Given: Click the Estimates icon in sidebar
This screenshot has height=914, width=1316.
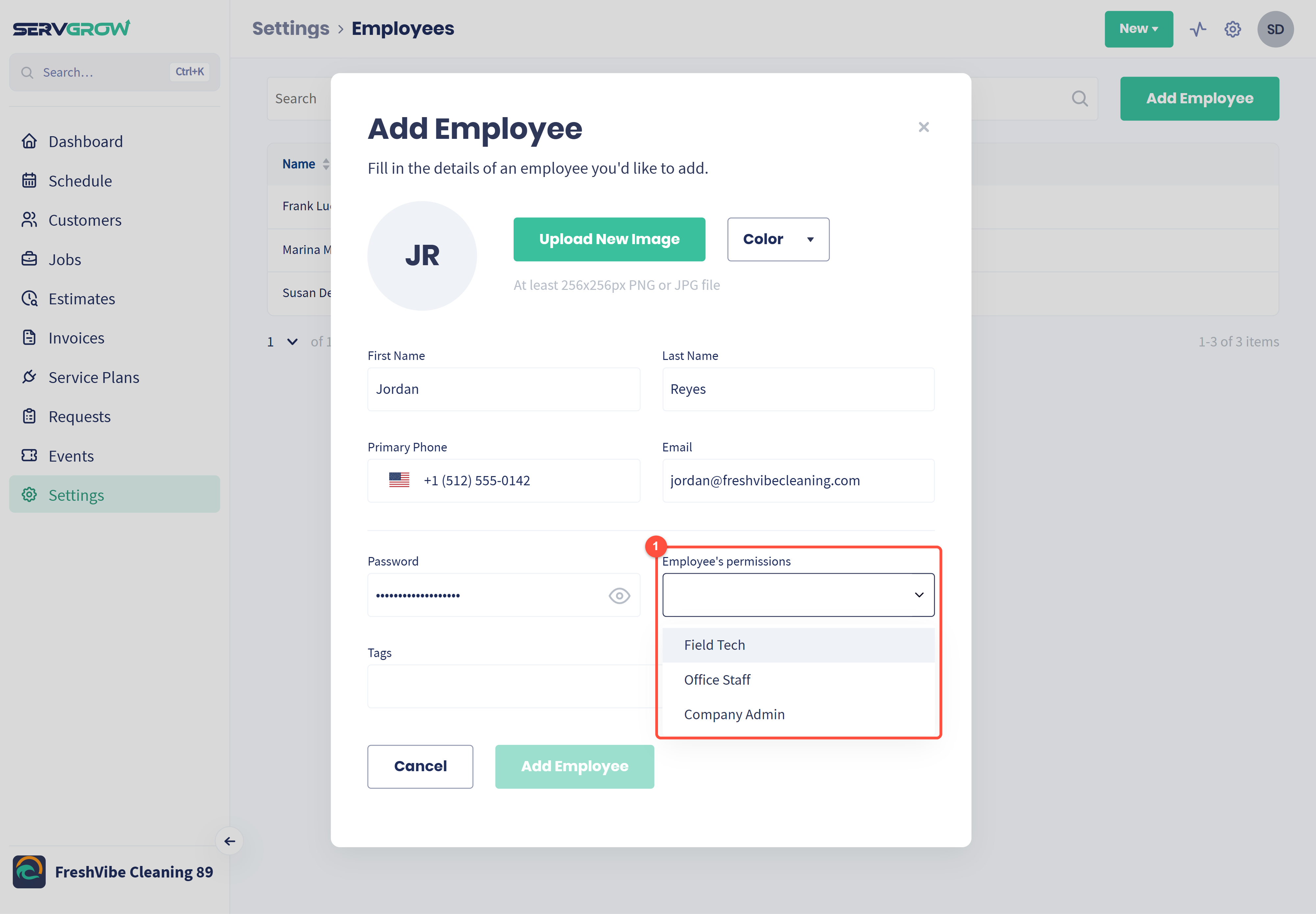Looking at the screenshot, I should coord(29,298).
